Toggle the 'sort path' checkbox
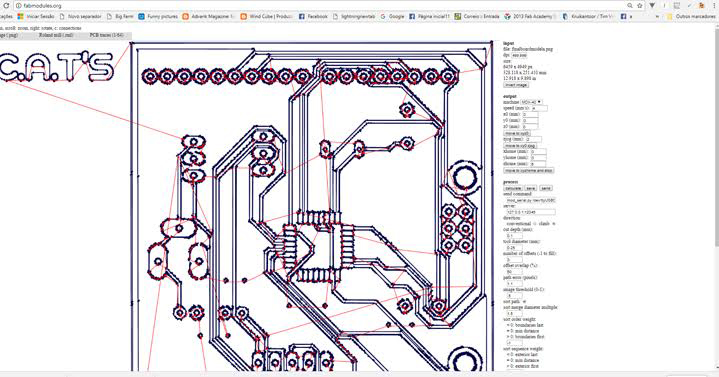Image resolution: width=719 pixels, height=377 pixels. point(525,302)
